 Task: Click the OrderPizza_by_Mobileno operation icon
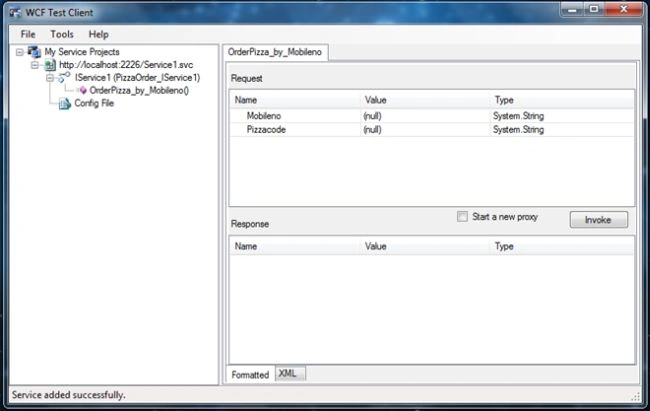click(x=82, y=90)
